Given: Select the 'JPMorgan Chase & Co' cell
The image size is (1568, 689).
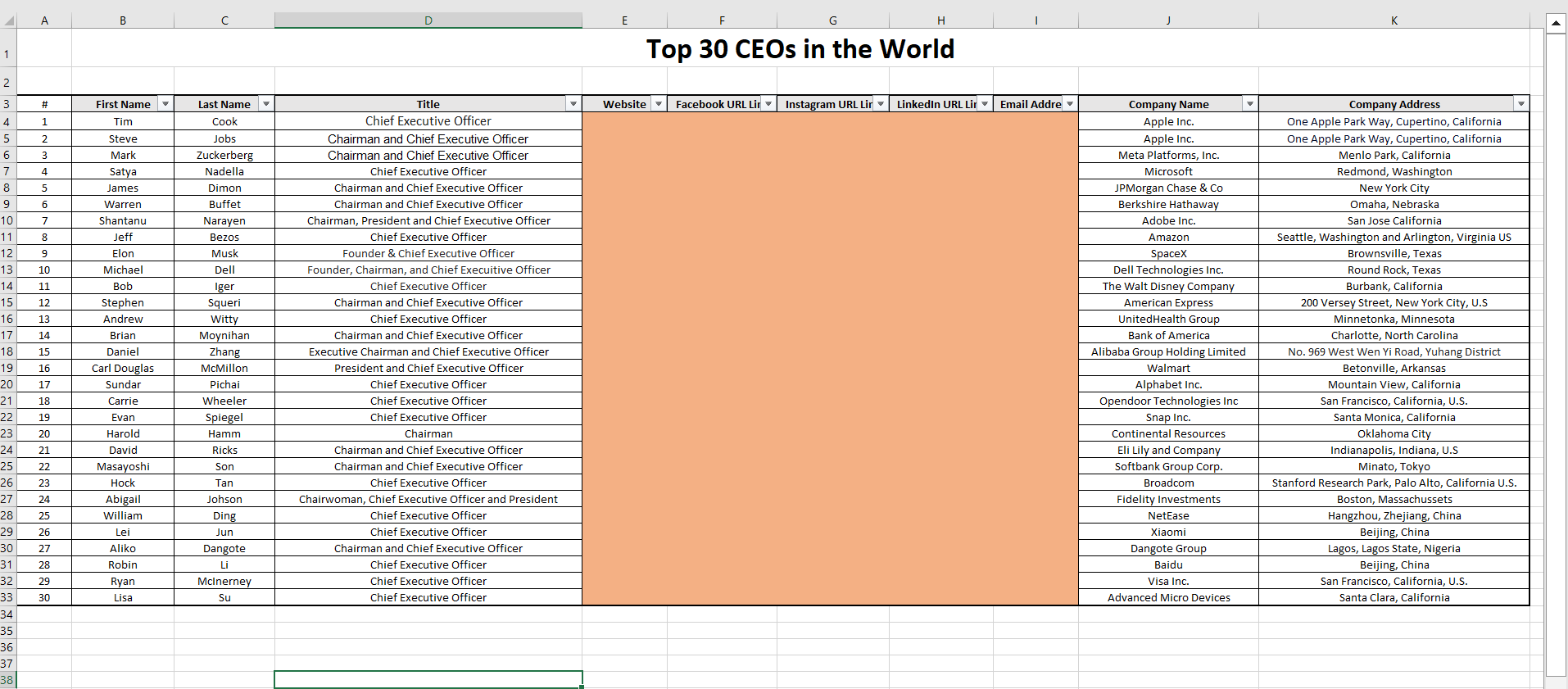Looking at the screenshot, I should 1168,188.
